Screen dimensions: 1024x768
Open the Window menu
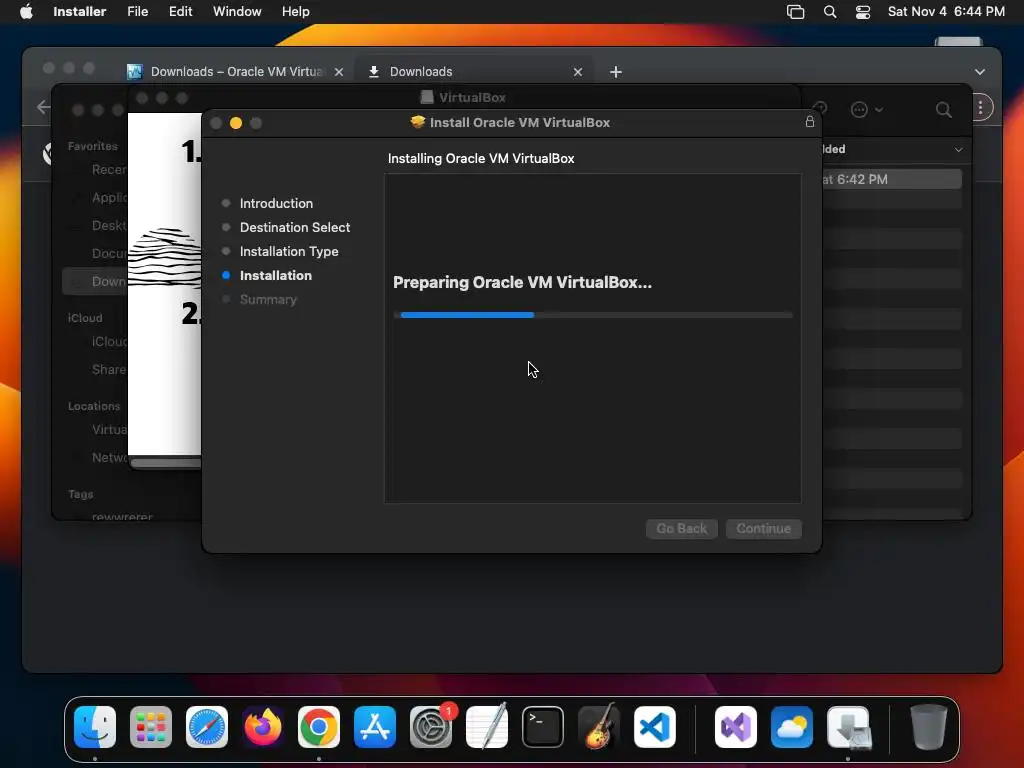coord(237,12)
